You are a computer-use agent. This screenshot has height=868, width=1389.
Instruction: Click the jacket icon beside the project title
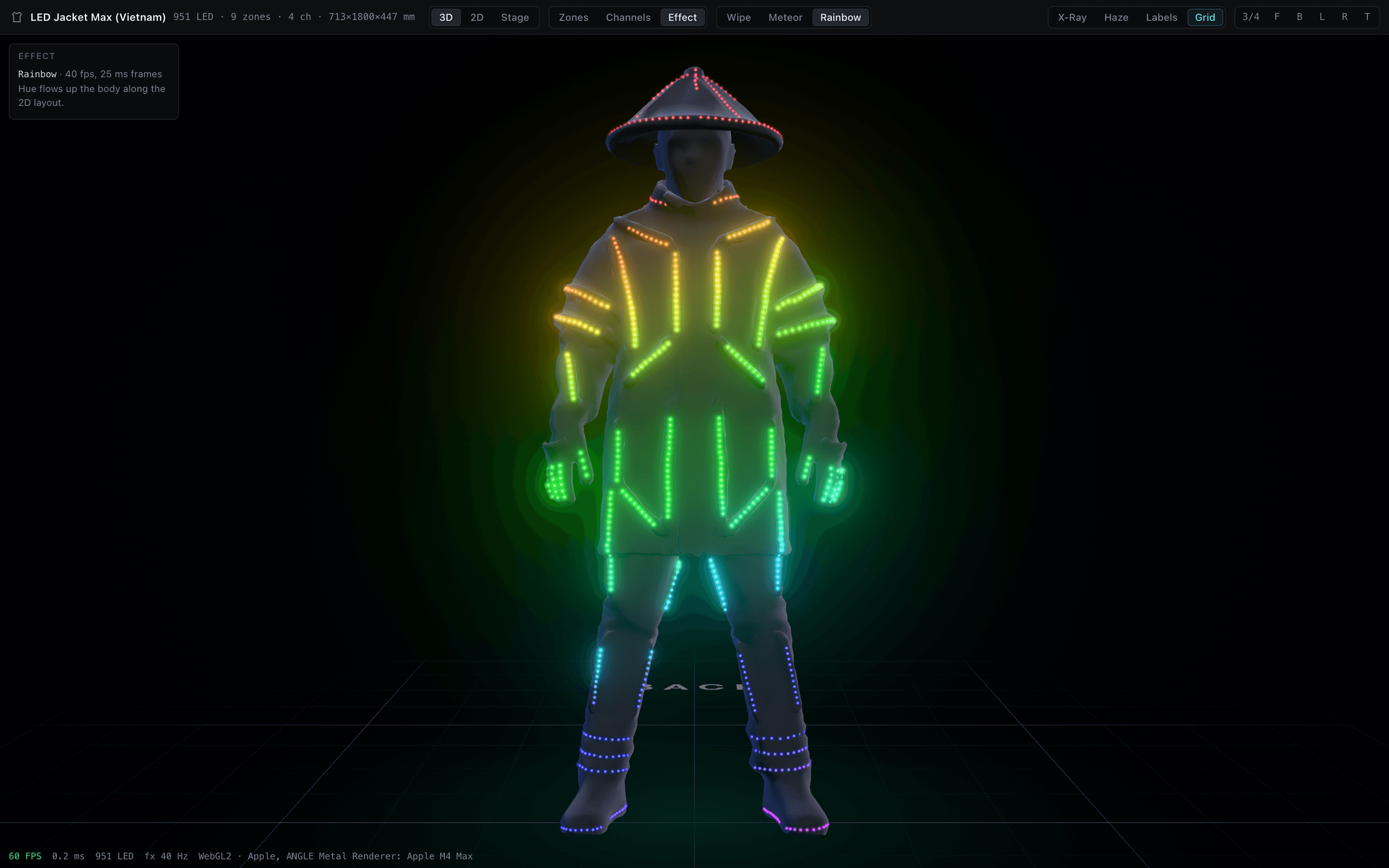pos(17,17)
